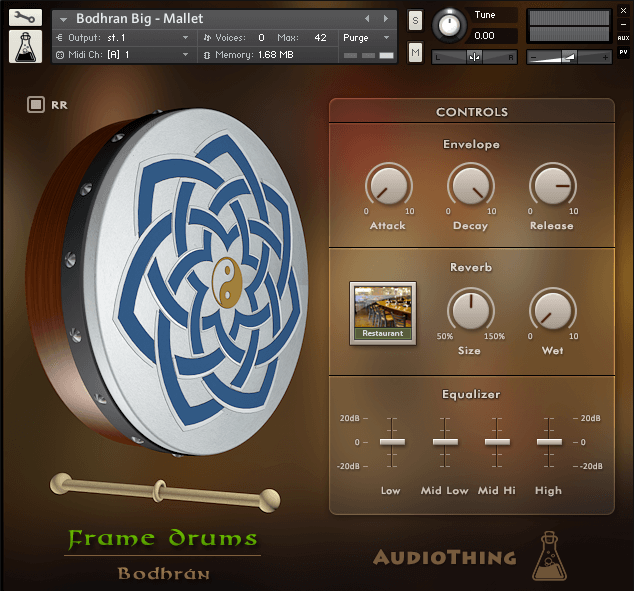Expand the instrument name dropdown arrow

[63, 19]
